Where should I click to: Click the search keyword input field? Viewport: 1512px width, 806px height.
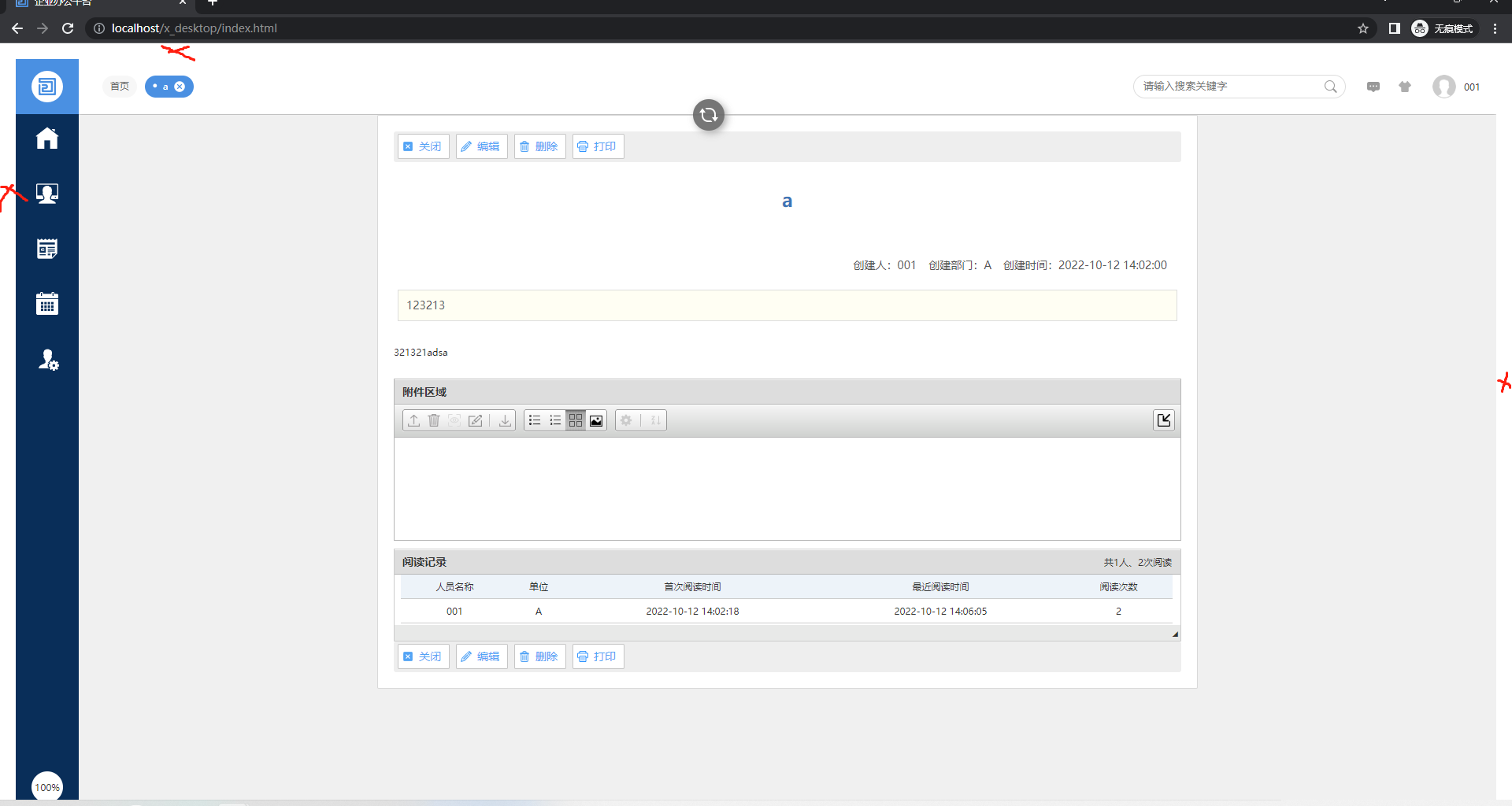click(1228, 87)
